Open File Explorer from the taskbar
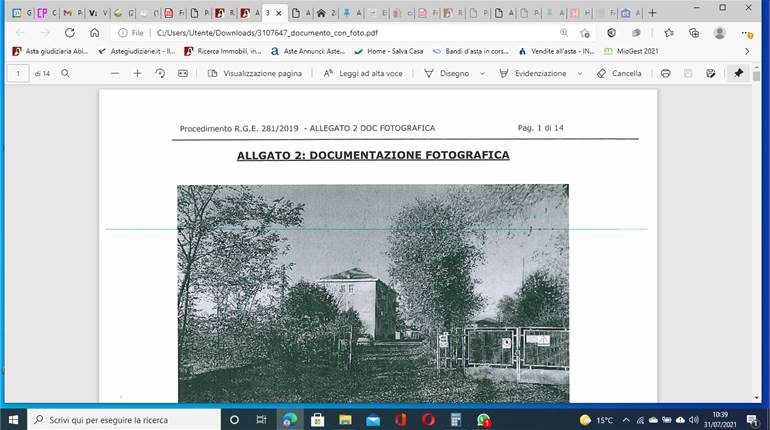This screenshot has height=430, width=770. click(345, 420)
